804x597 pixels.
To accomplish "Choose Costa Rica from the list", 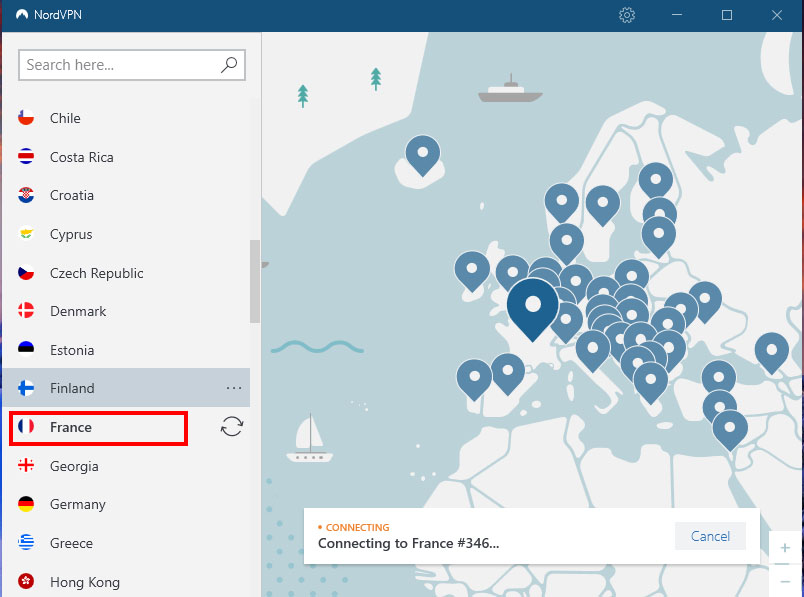I will 81,157.
